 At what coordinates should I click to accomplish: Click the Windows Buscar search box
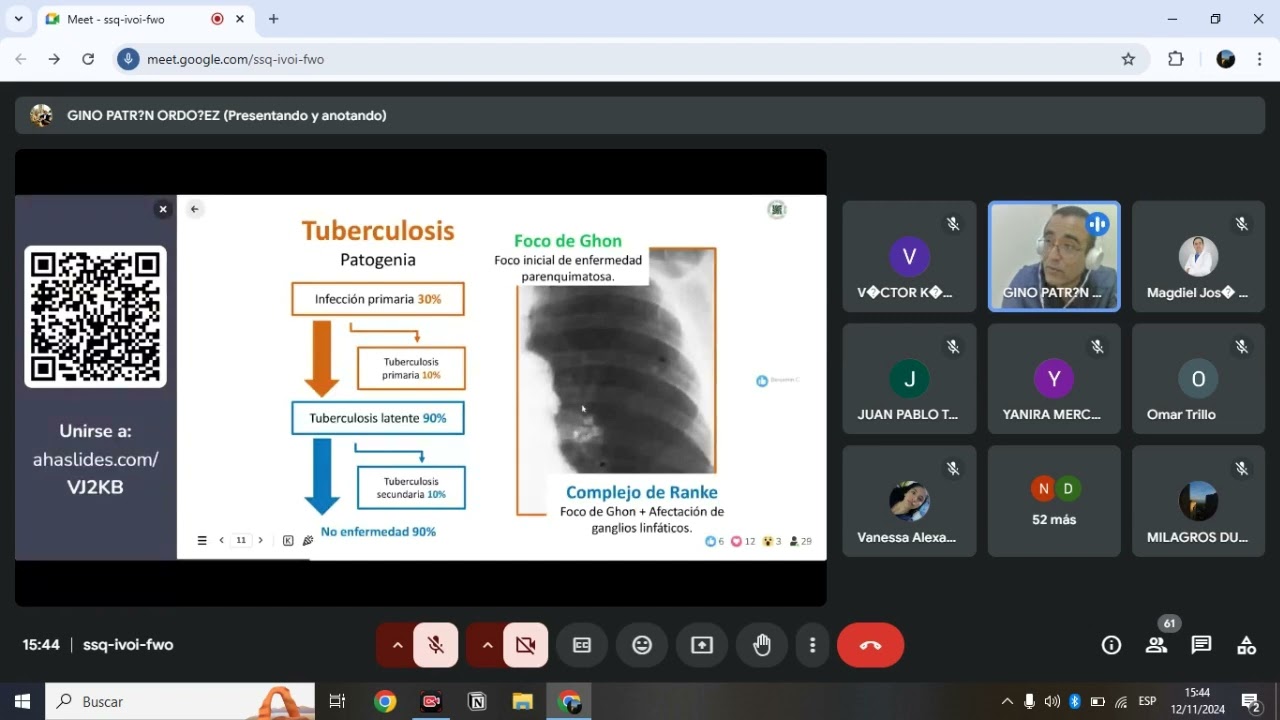click(180, 701)
